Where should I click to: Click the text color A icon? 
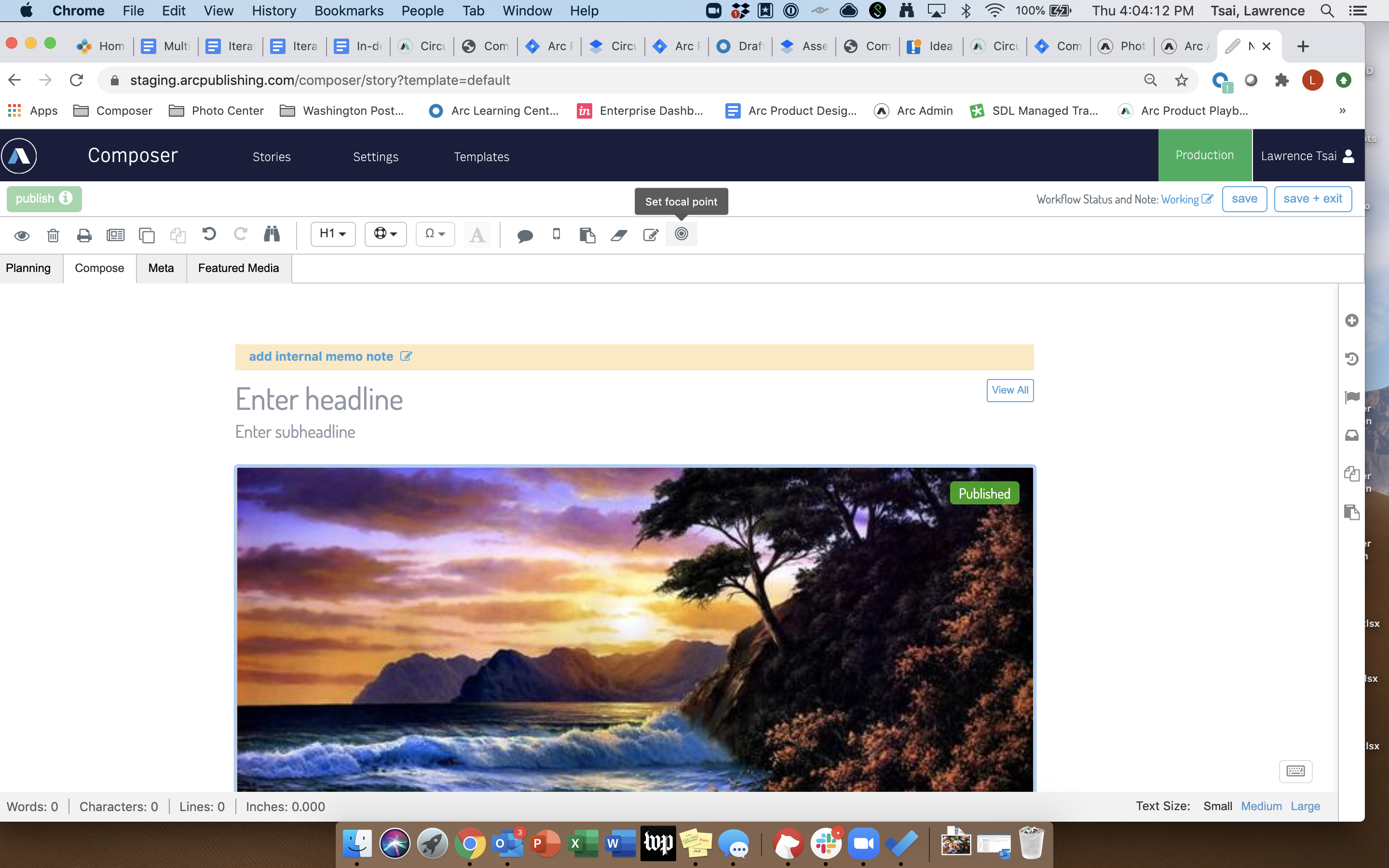coord(477,235)
